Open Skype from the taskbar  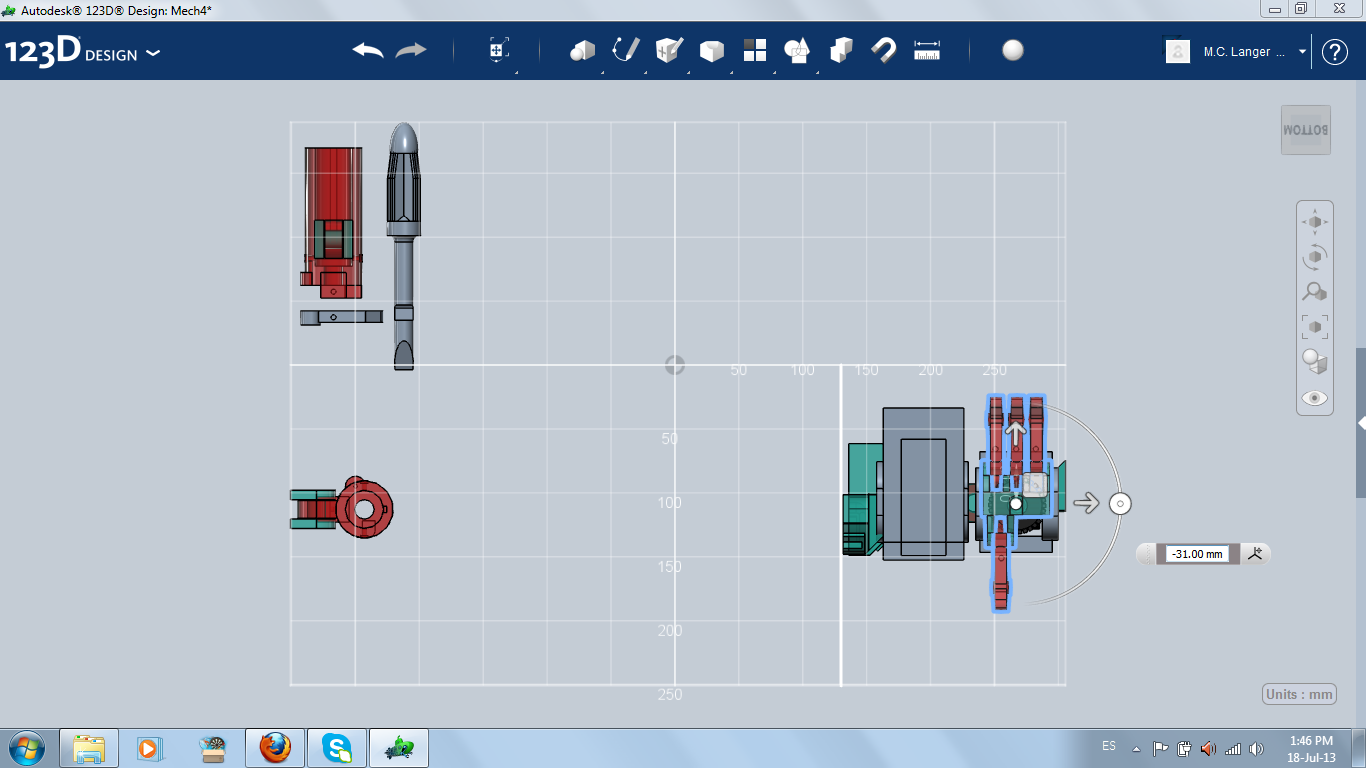pyautogui.click(x=337, y=748)
